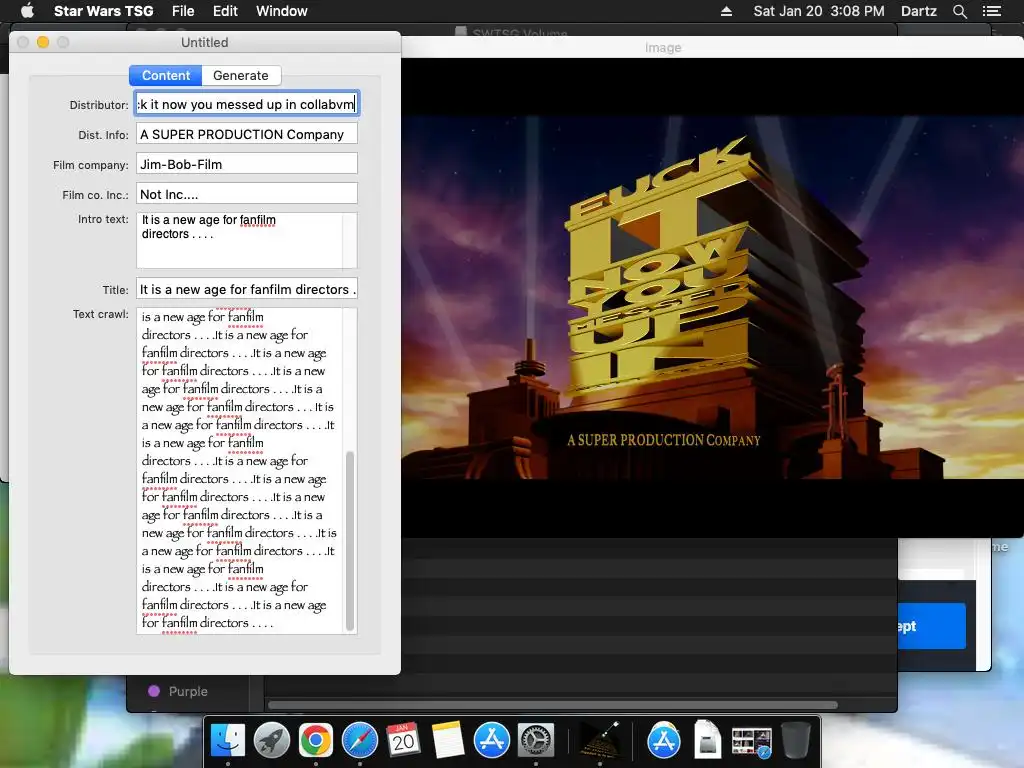Viewport: 1024px width, 768px height.
Task: Select the Purple tag in Finder sidebar
Action: (x=178, y=691)
